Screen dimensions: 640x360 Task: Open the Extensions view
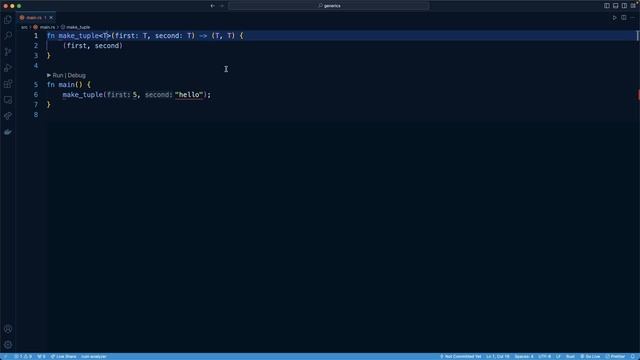click(8, 84)
